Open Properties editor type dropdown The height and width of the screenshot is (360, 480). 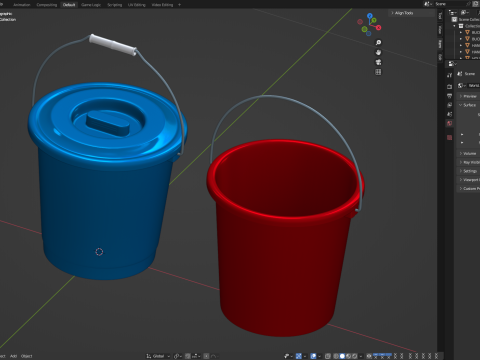[452, 63]
